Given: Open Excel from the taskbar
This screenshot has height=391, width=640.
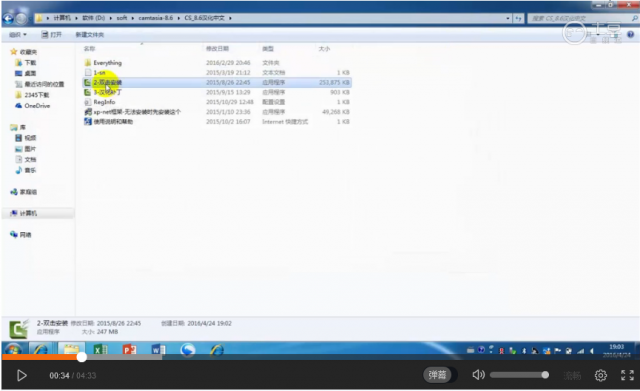Looking at the screenshot, I should click(100, 350).
